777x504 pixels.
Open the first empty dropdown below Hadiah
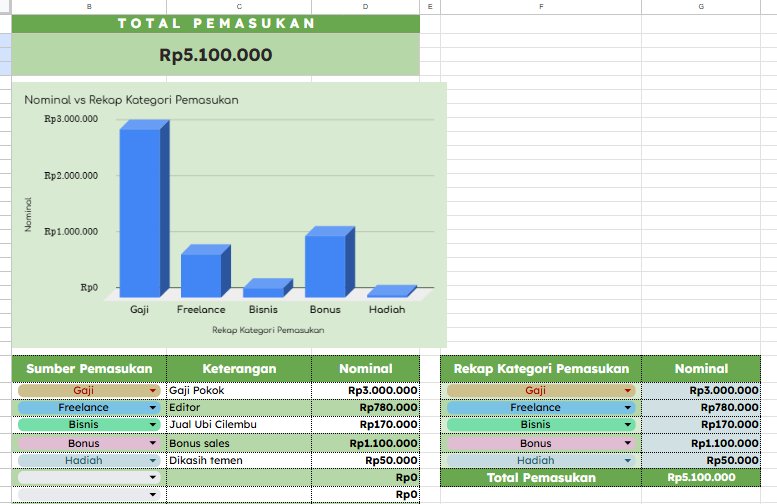coord(153,477)
